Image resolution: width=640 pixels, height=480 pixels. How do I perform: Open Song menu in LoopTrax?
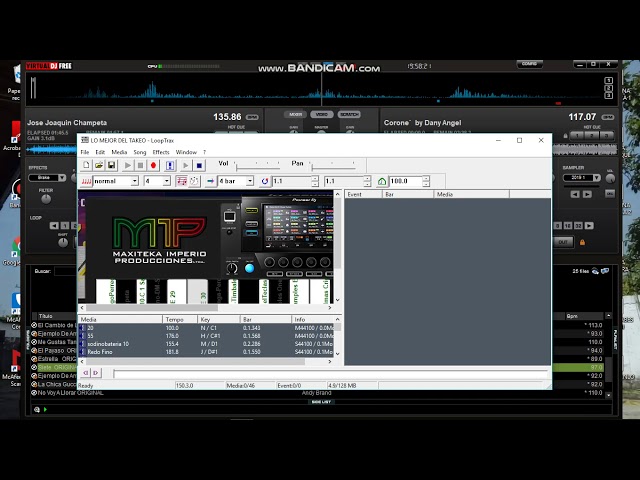(x=140, y=152)
